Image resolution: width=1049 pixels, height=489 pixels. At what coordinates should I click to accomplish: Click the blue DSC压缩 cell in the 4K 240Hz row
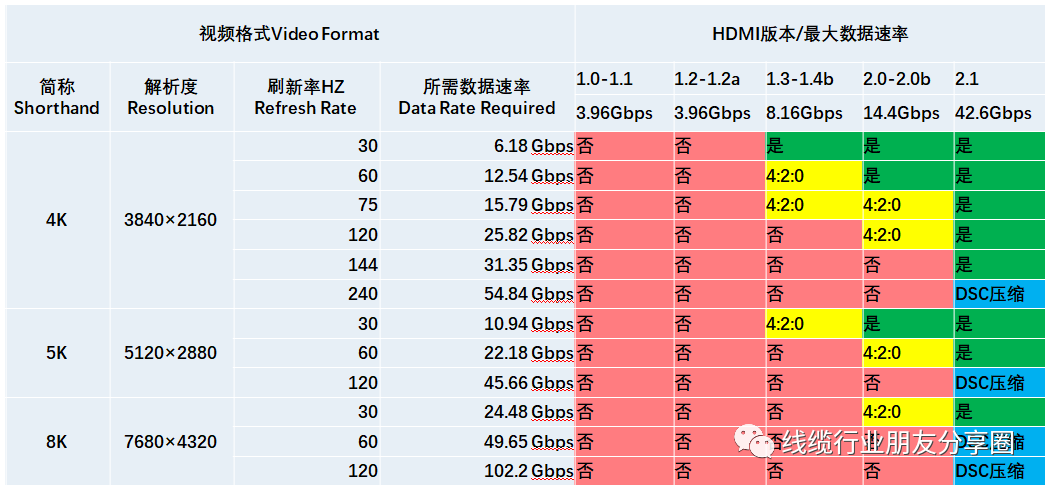click(998, 294)
